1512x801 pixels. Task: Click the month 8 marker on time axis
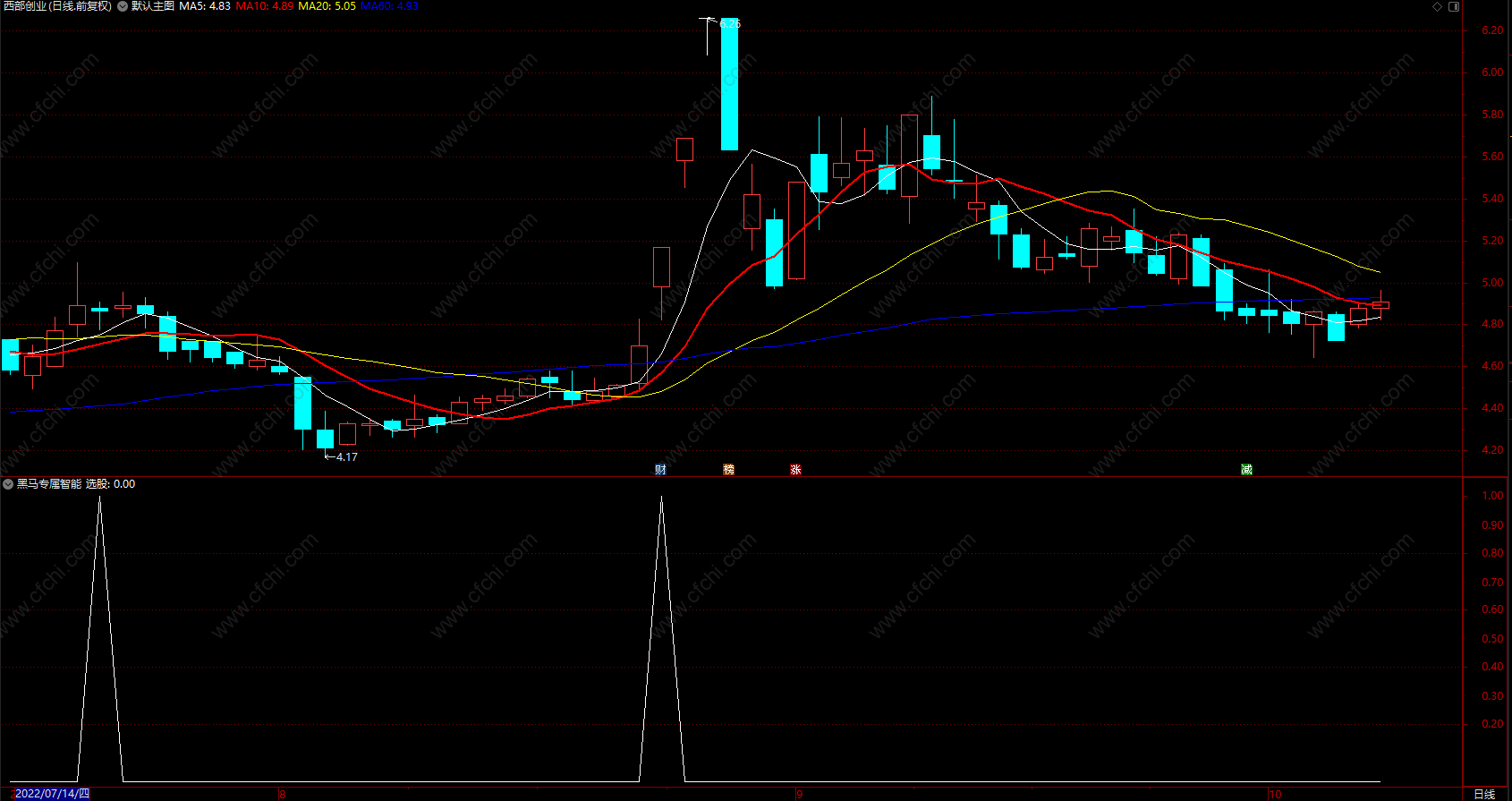[x=282, y=794]
